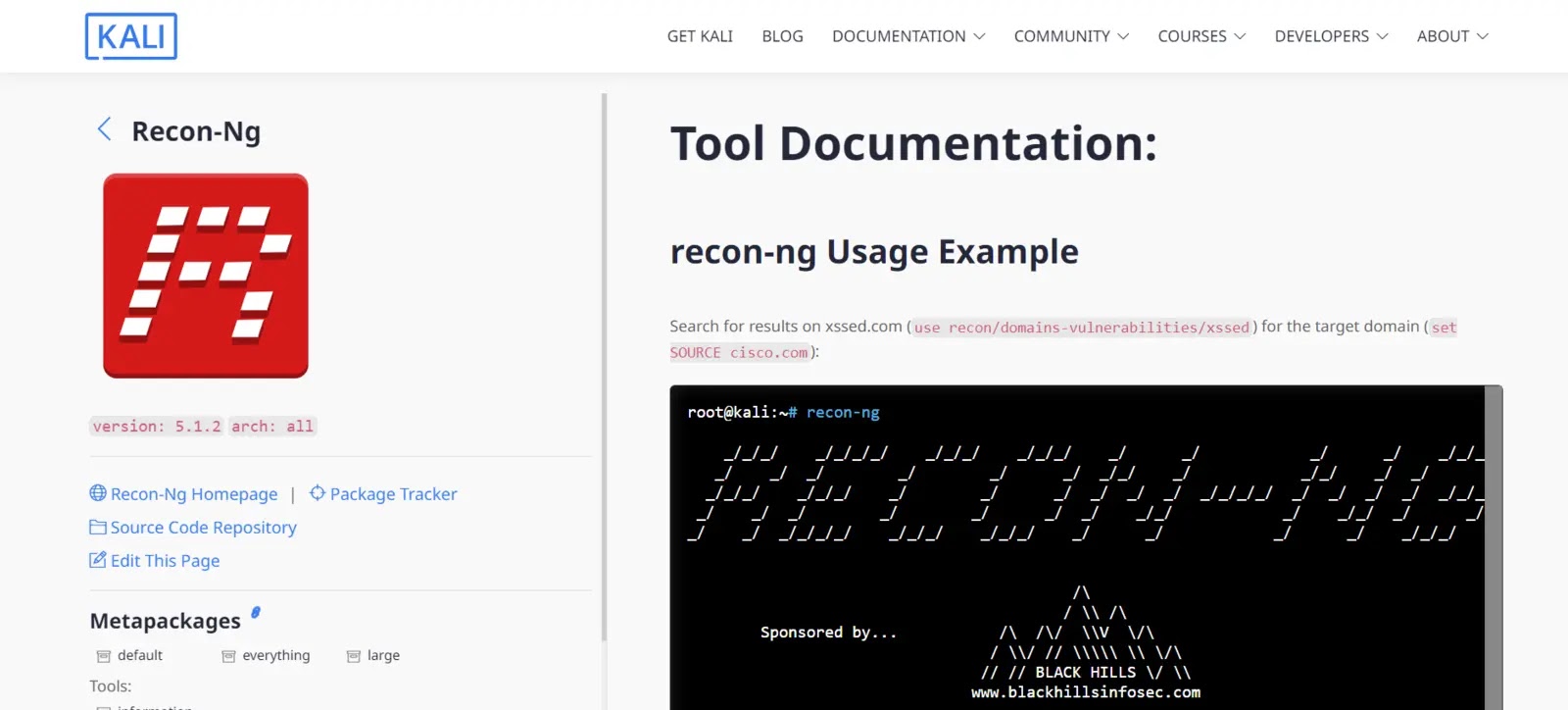Click www.blackhillsinfosec.com in the terminal
Screen dimensions: 1568x710
(1086, 692)
